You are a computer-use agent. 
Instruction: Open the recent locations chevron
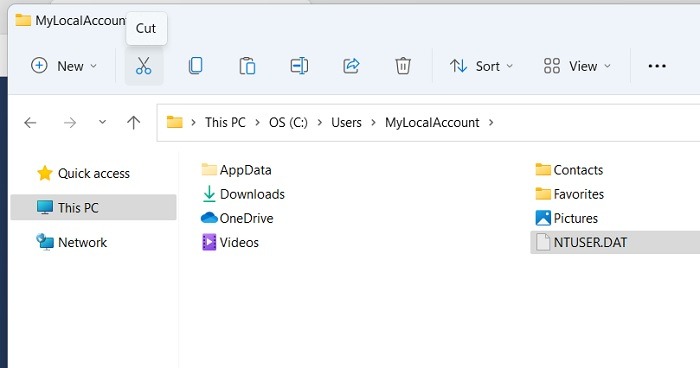coord(102,122)
